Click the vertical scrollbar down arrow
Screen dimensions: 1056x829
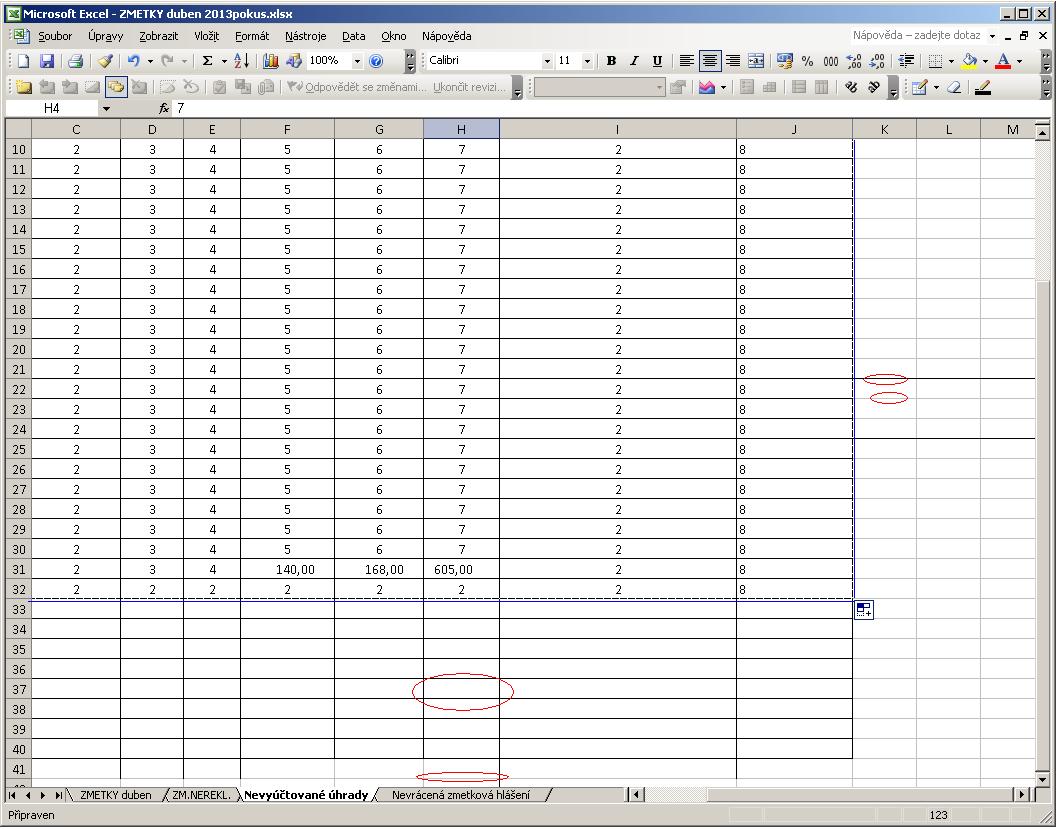[x=1043, y=779]
